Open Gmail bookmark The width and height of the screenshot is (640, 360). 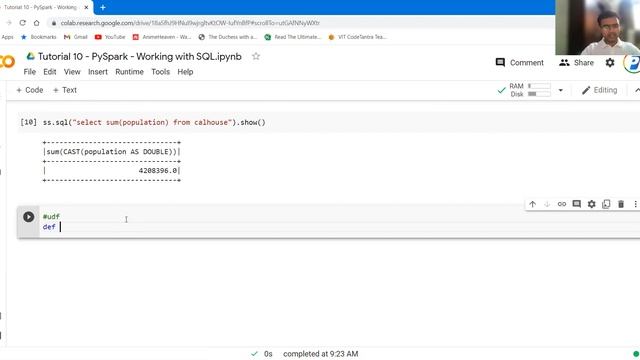[76, 37]
